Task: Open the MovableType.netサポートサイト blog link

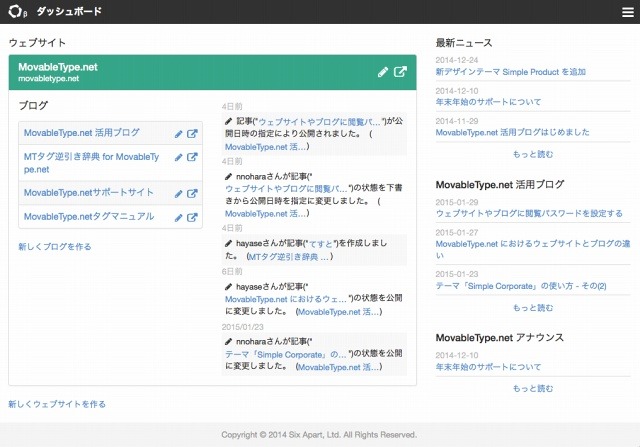Action: coord(89,192)
